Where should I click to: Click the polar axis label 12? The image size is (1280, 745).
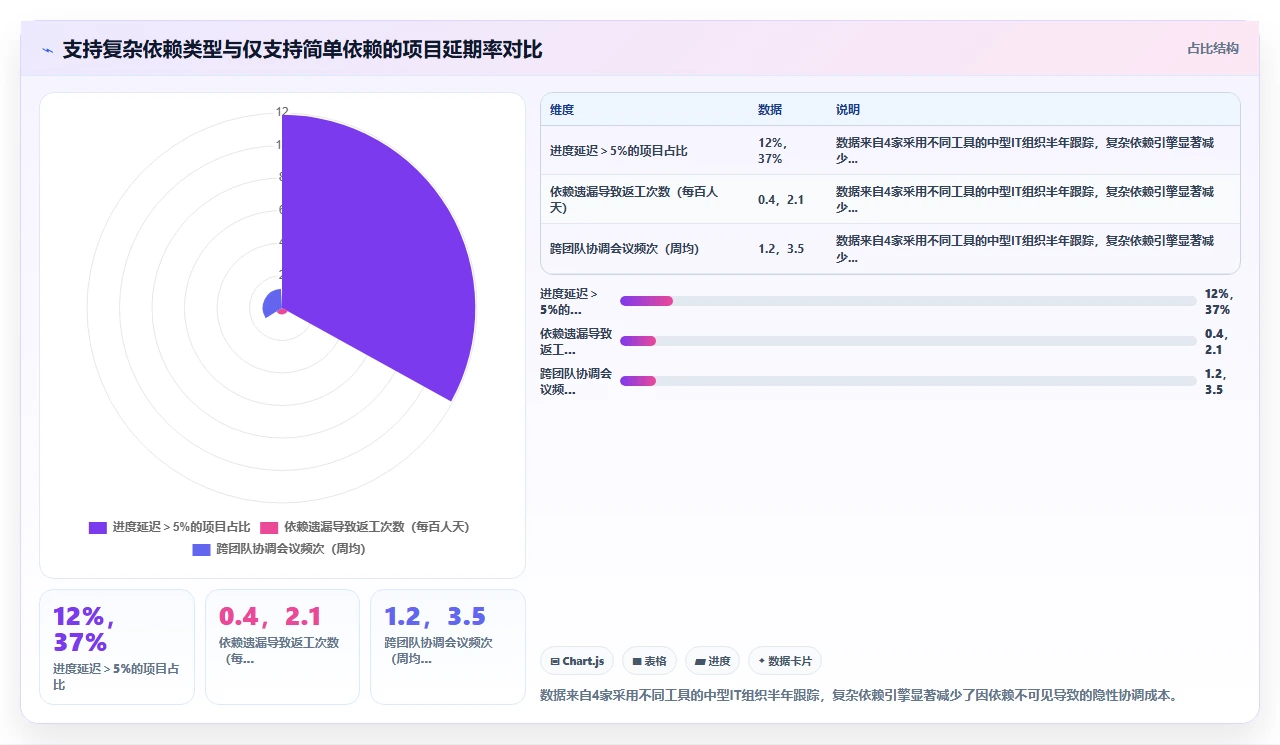[282, 112]
